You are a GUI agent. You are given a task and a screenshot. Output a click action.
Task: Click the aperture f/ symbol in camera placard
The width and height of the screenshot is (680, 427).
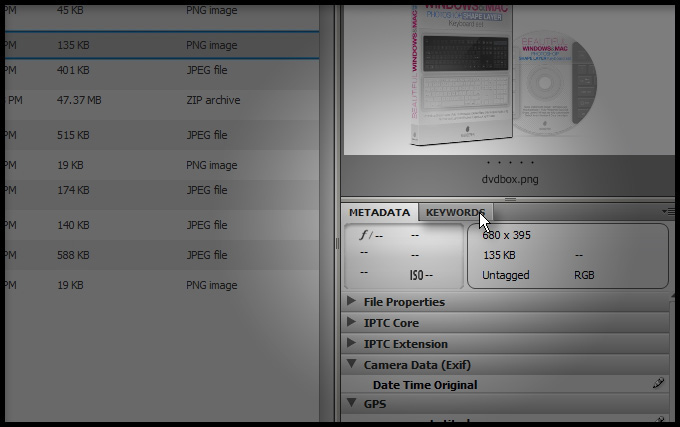pos(365,236)
